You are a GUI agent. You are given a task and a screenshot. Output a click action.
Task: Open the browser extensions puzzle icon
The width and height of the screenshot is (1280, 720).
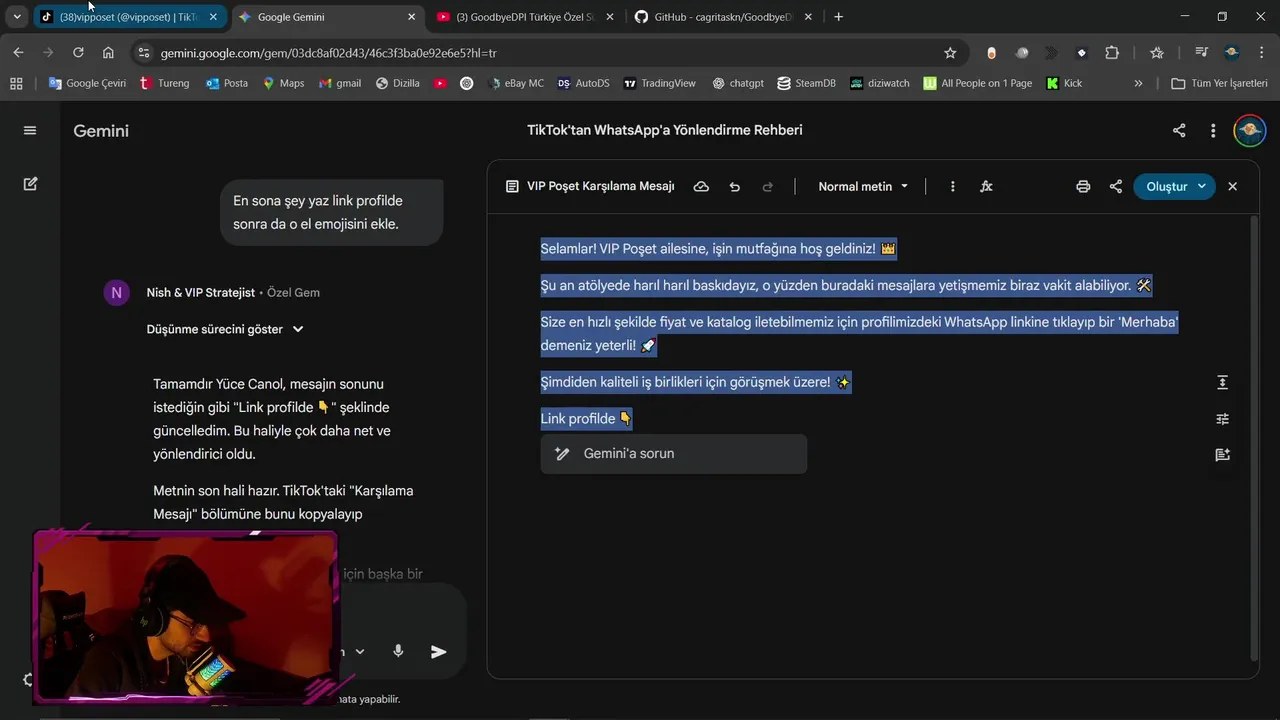[1112, 53]
